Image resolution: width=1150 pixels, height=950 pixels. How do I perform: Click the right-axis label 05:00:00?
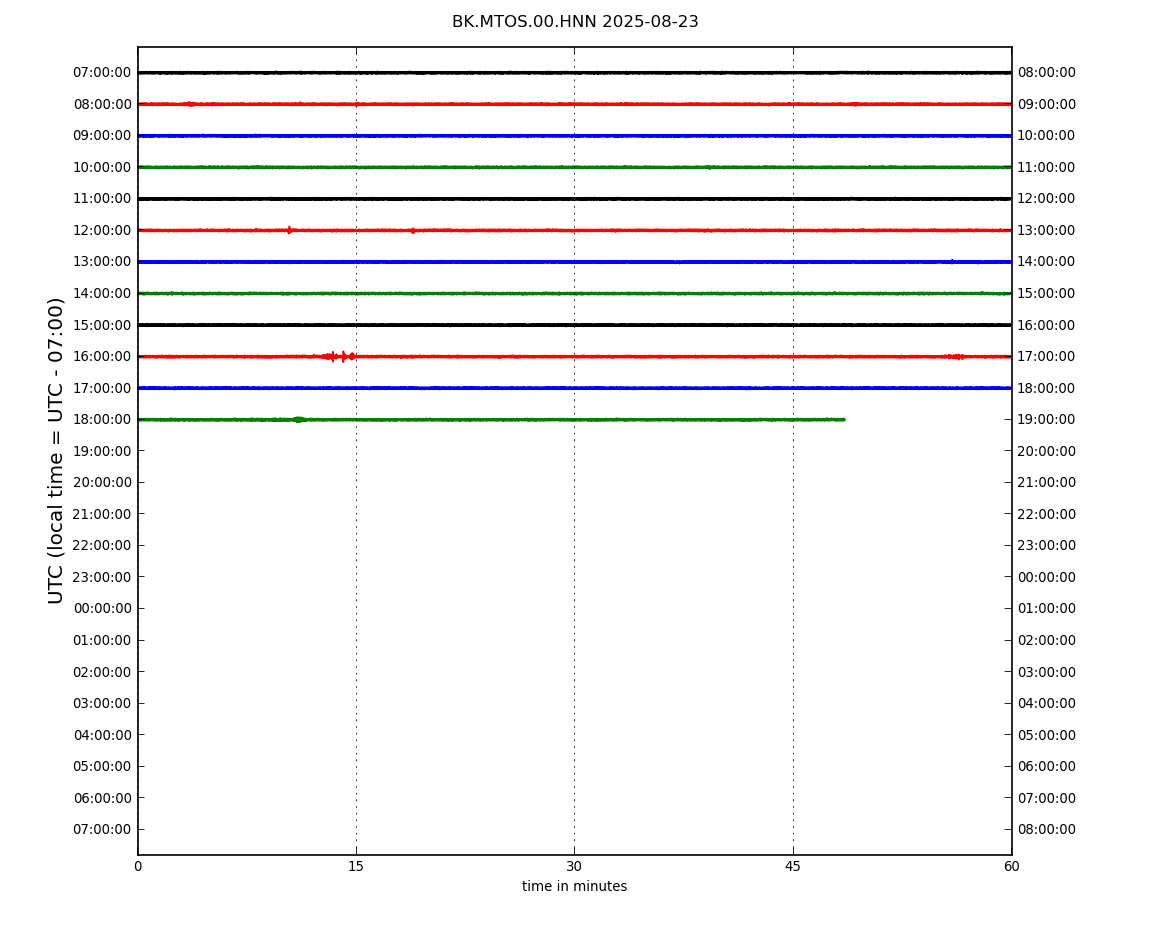1047,735
